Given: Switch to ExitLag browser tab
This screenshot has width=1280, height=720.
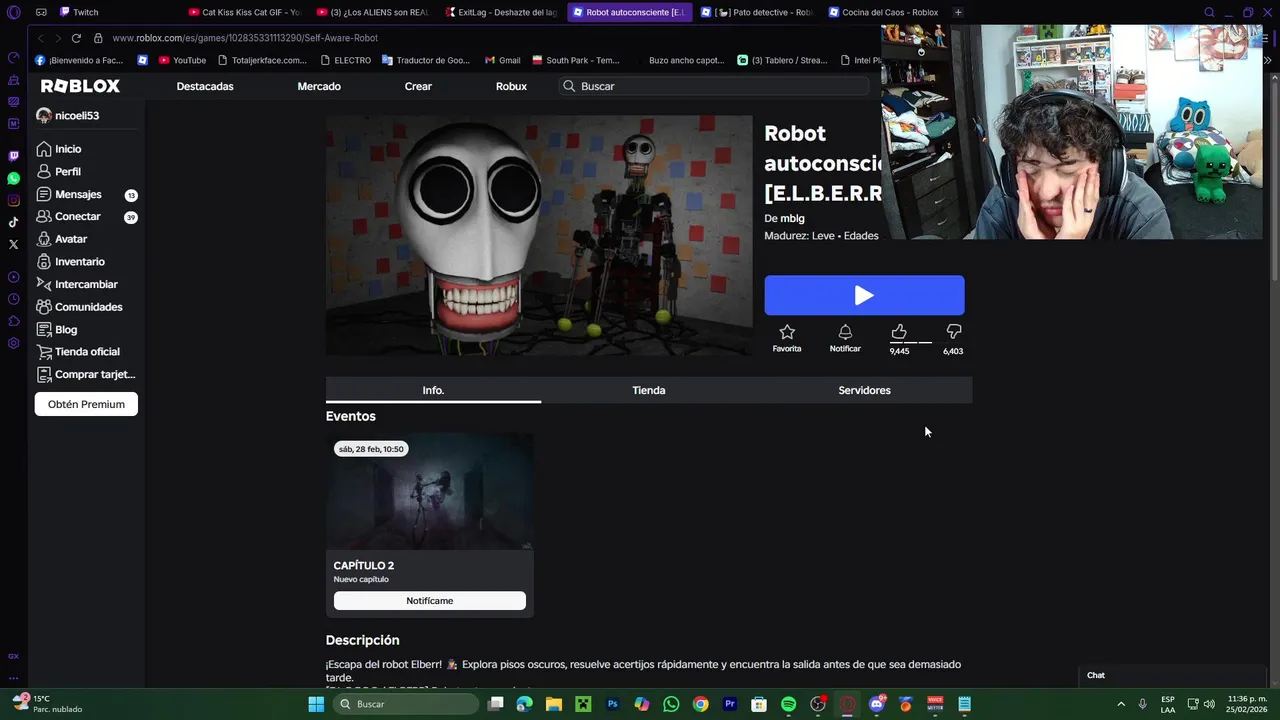Looking at the screenshot, I should pyautogui.click(x=502, y=12).
